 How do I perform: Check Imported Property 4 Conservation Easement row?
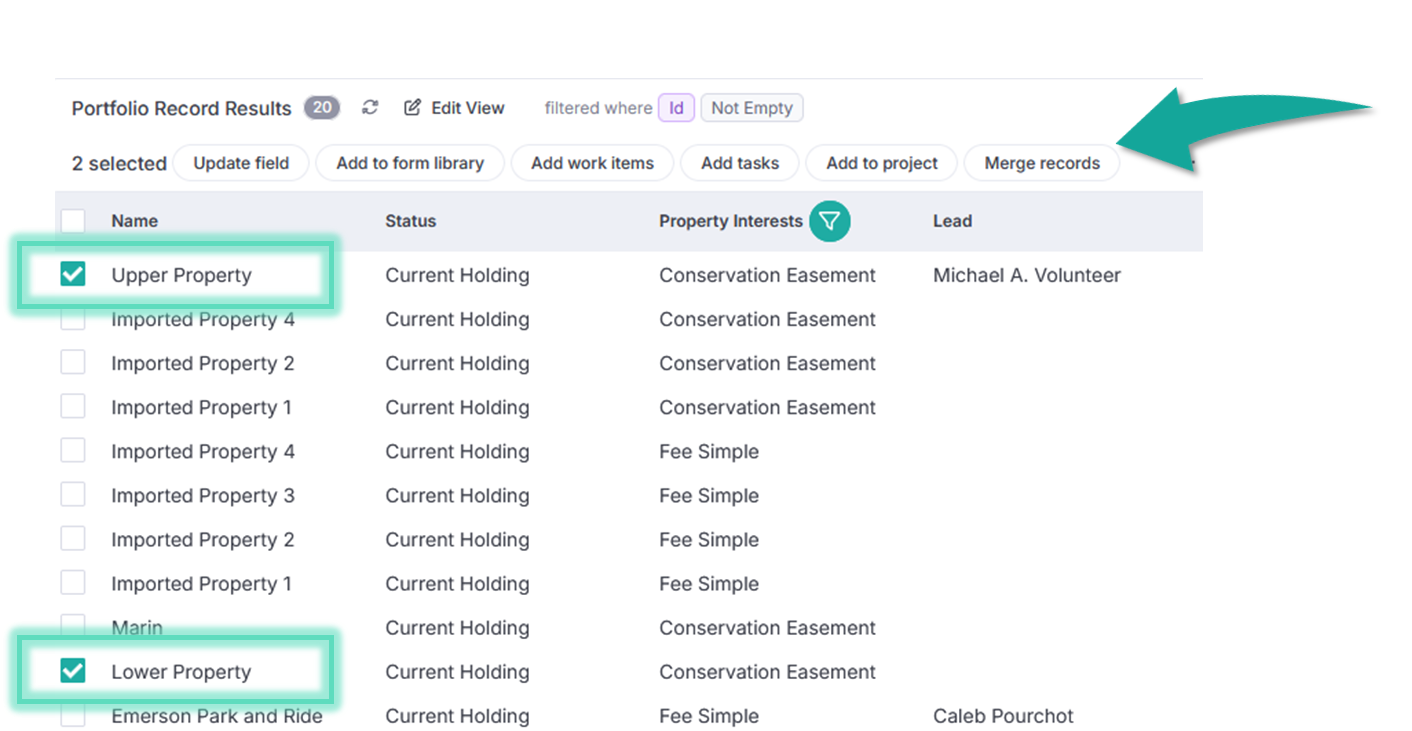[73, 319]
